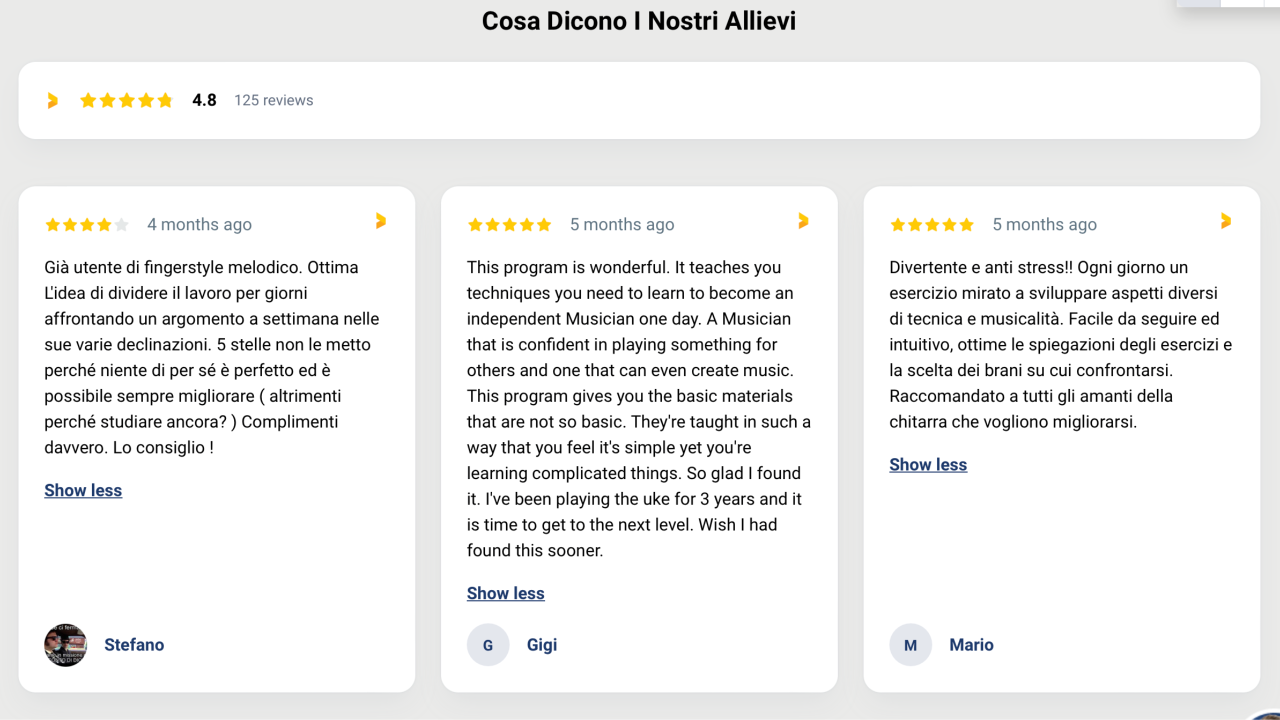Viewport: 1280px width, 720px height.
Task: Click the review source logo in summary bar
Action: pos(53,101)
